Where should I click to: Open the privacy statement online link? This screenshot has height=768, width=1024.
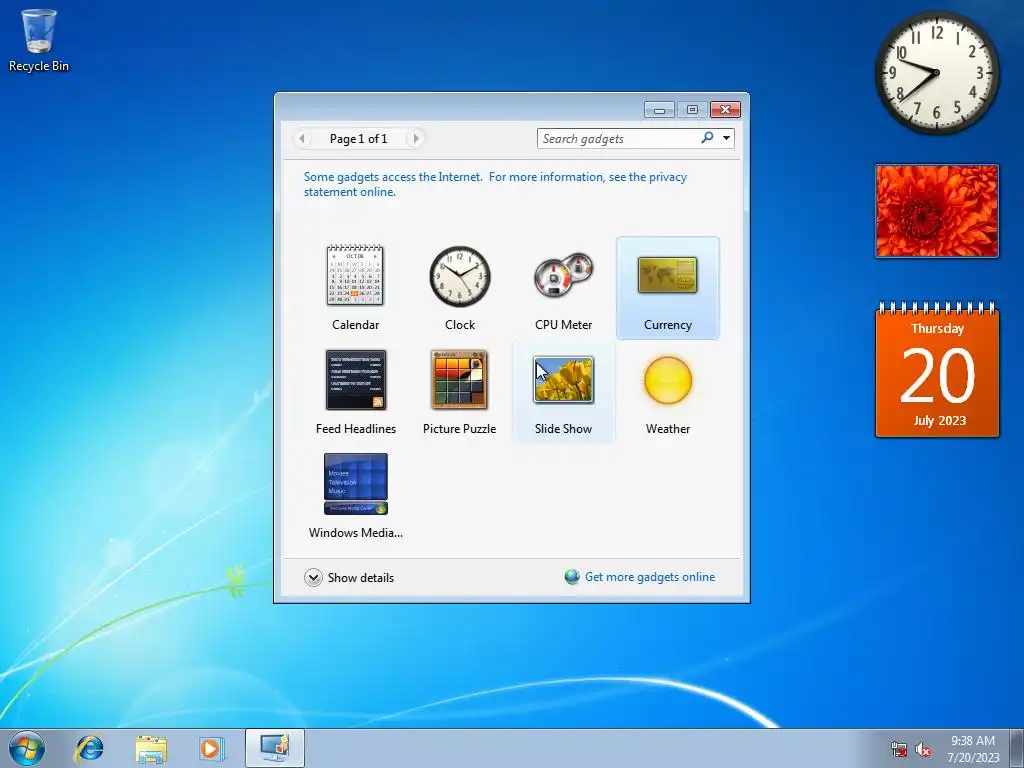pos(495,184)
